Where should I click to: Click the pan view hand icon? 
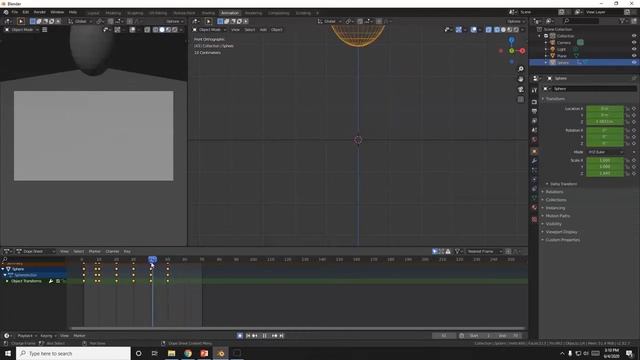point(521,79)
